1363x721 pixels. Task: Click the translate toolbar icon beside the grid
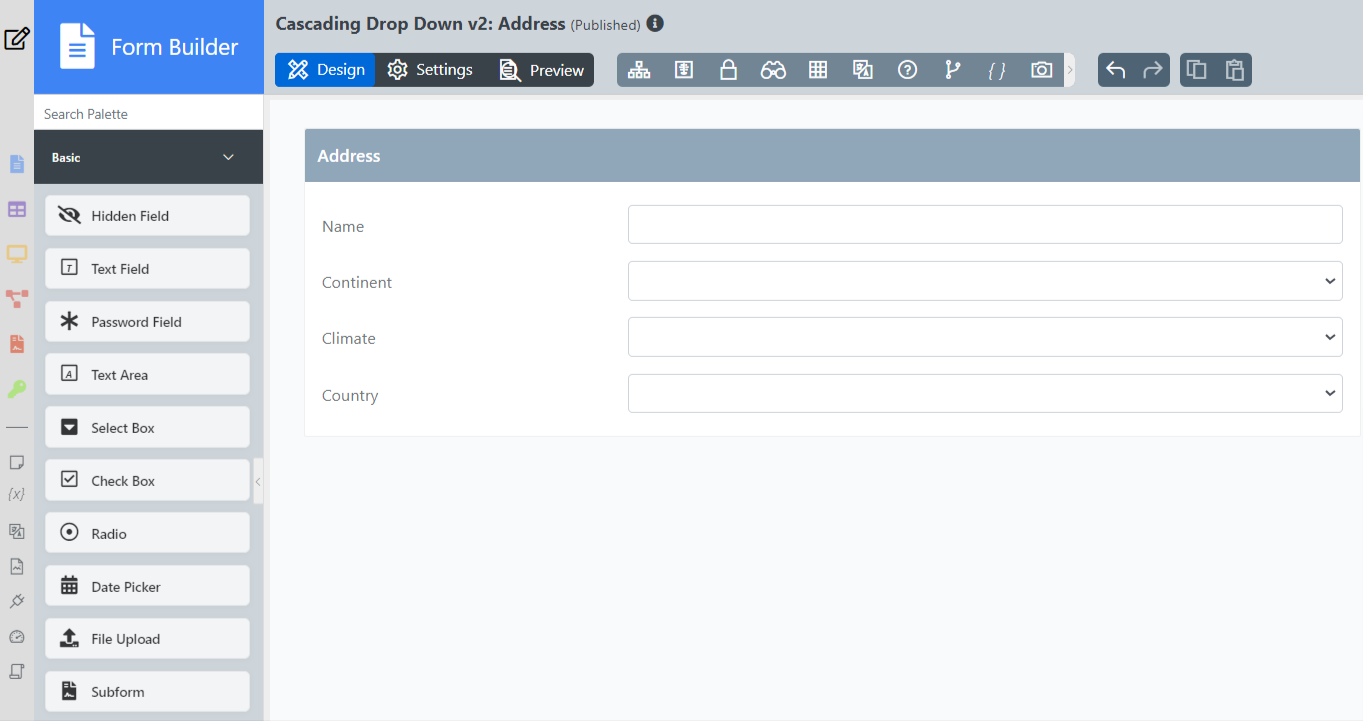(863, 70)
